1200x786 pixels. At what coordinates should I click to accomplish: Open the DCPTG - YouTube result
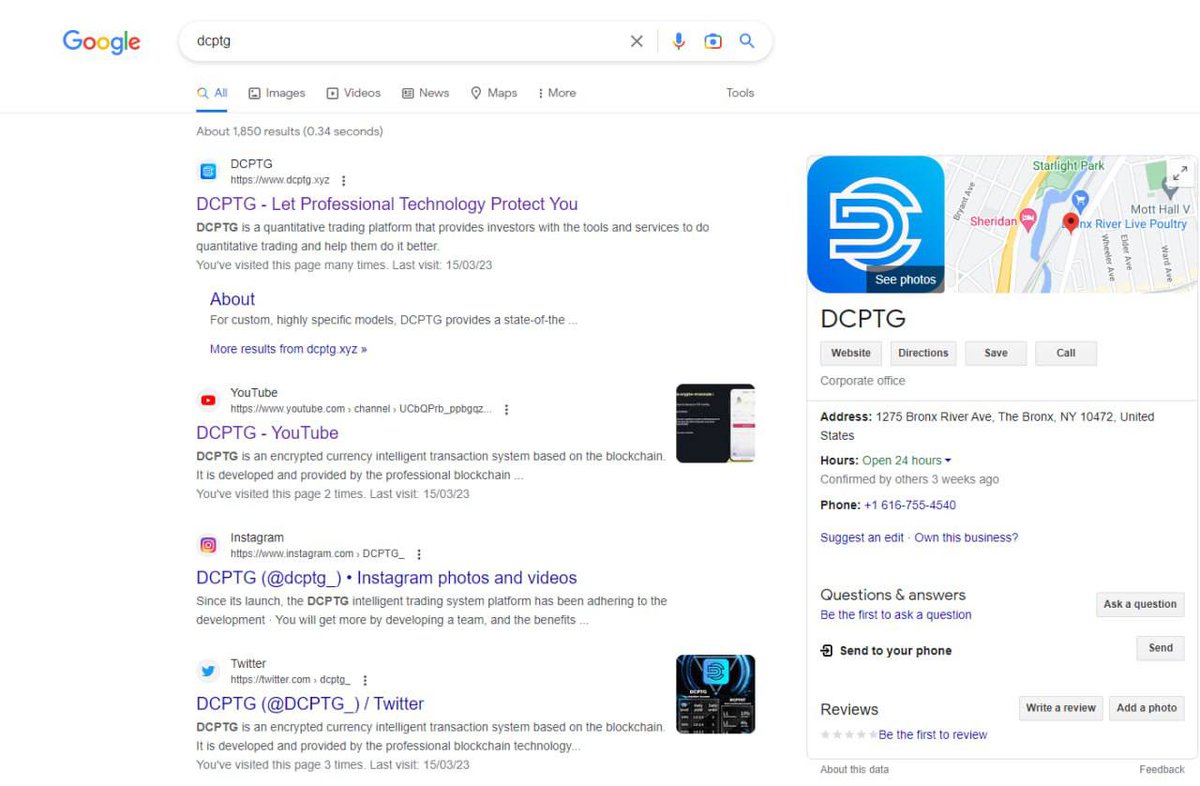267,433
